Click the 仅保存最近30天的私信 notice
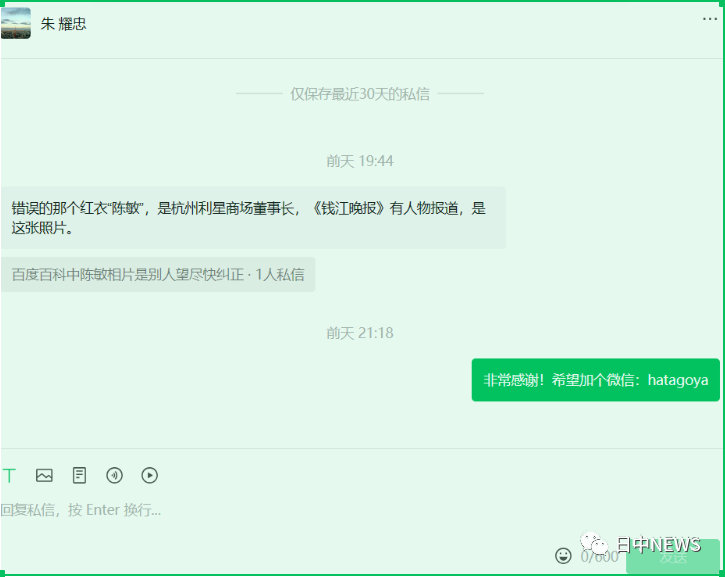The image size is (725, 577). tap(360, 94)
